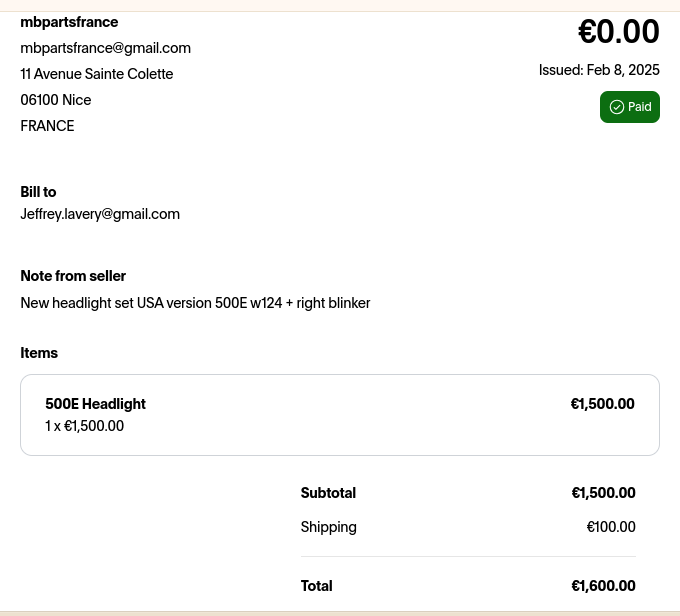Click the Jeffrey.lavery@gmail.com billing email
This screenshot has height=616, width=680.
[100, 214]
